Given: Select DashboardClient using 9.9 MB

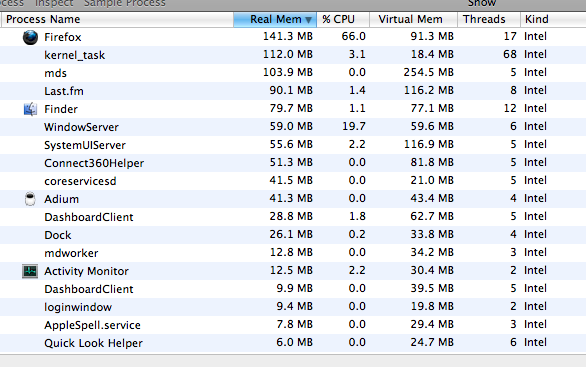Looking at the screenshot, I should click(x=293, y=289).
